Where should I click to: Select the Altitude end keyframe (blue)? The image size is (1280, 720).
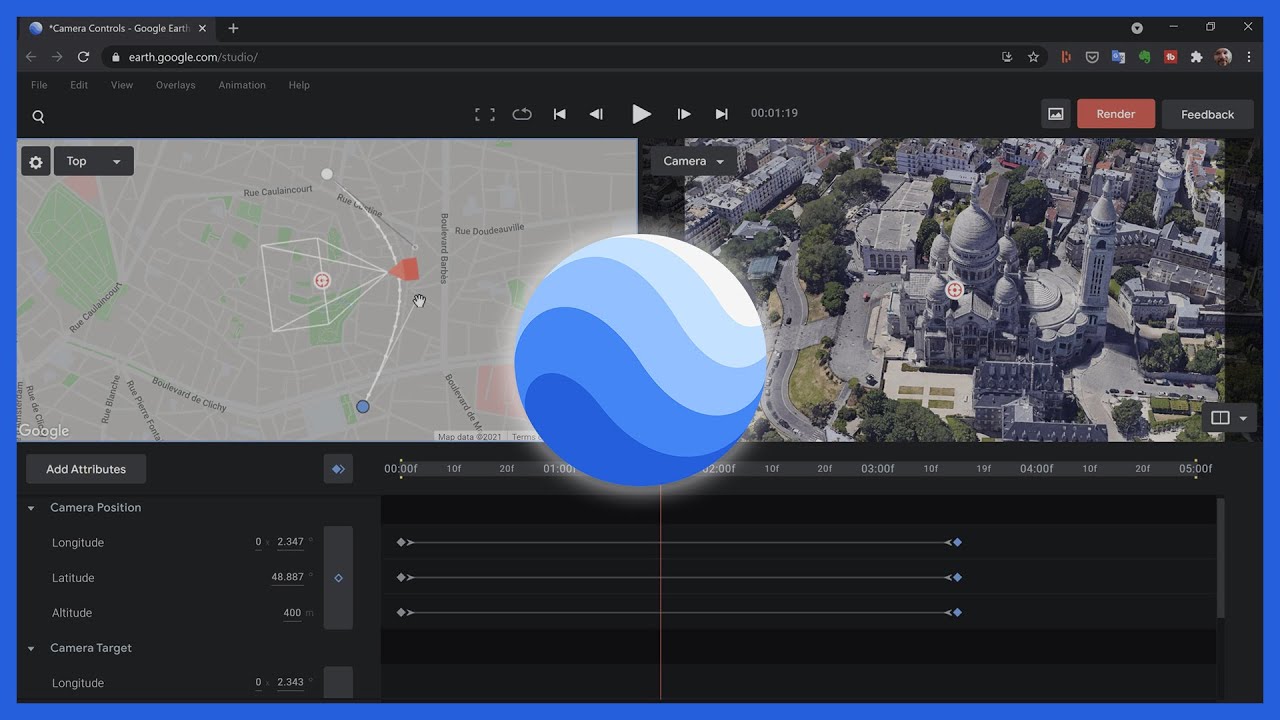pyautogui.click(x=957, y=612)
